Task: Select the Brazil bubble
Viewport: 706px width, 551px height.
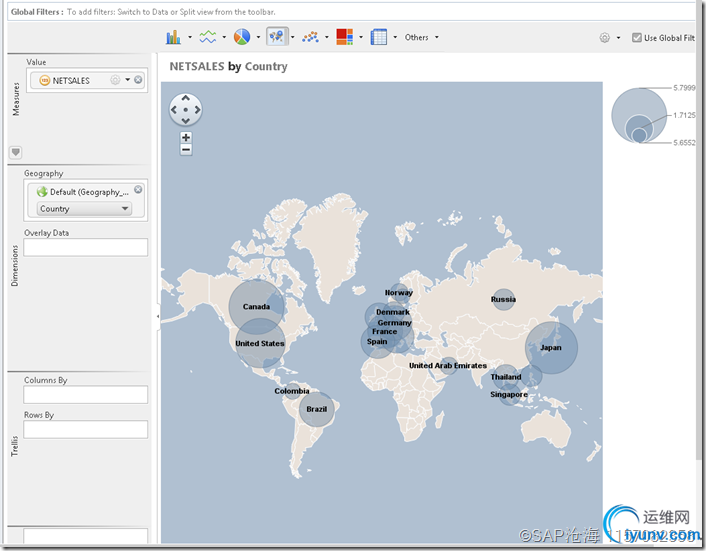Action: 317,409
